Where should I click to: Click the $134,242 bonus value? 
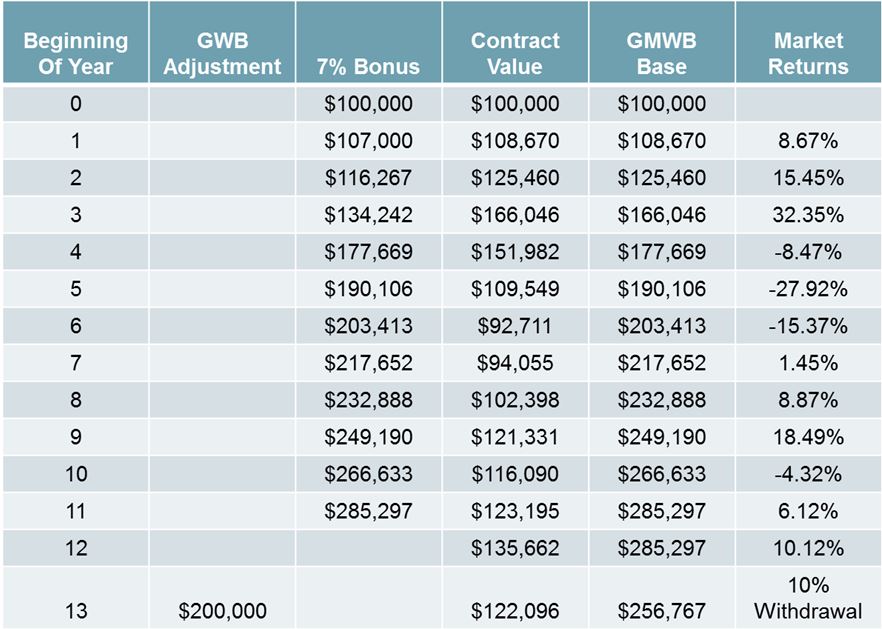pyautogui.click(x=369, y=215)
